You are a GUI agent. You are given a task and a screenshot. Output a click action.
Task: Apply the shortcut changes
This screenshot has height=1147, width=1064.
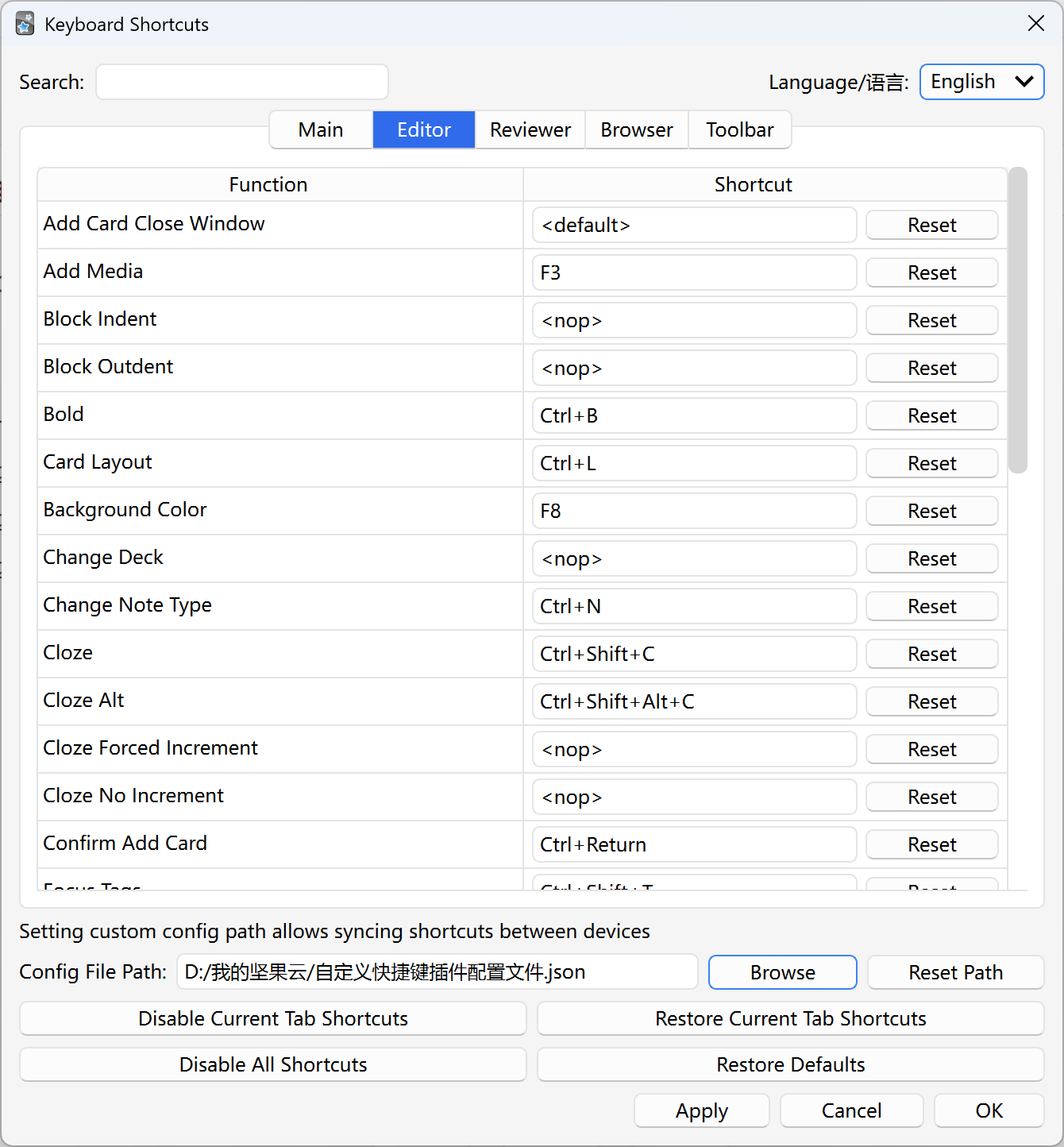pos(701,1110)
